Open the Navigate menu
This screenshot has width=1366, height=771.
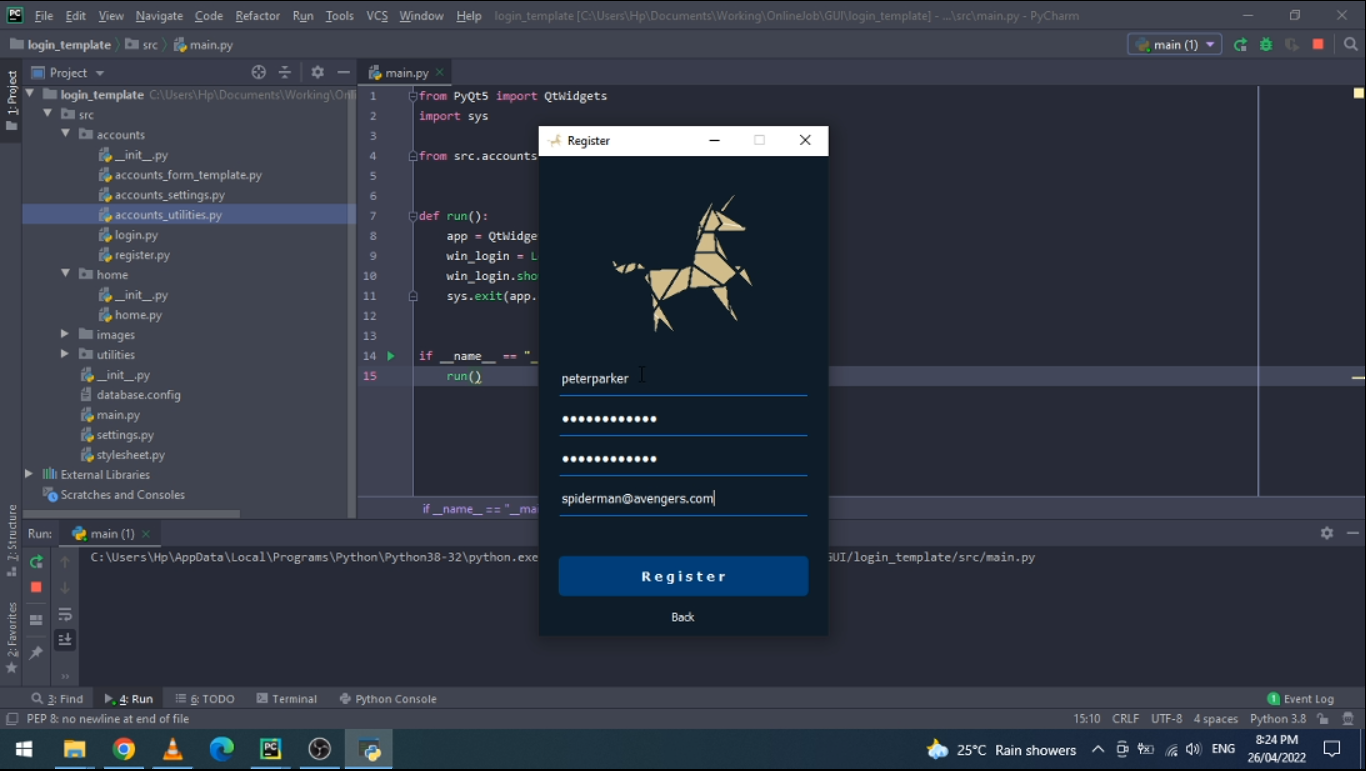pyautogui.click(x=159, y=16)
